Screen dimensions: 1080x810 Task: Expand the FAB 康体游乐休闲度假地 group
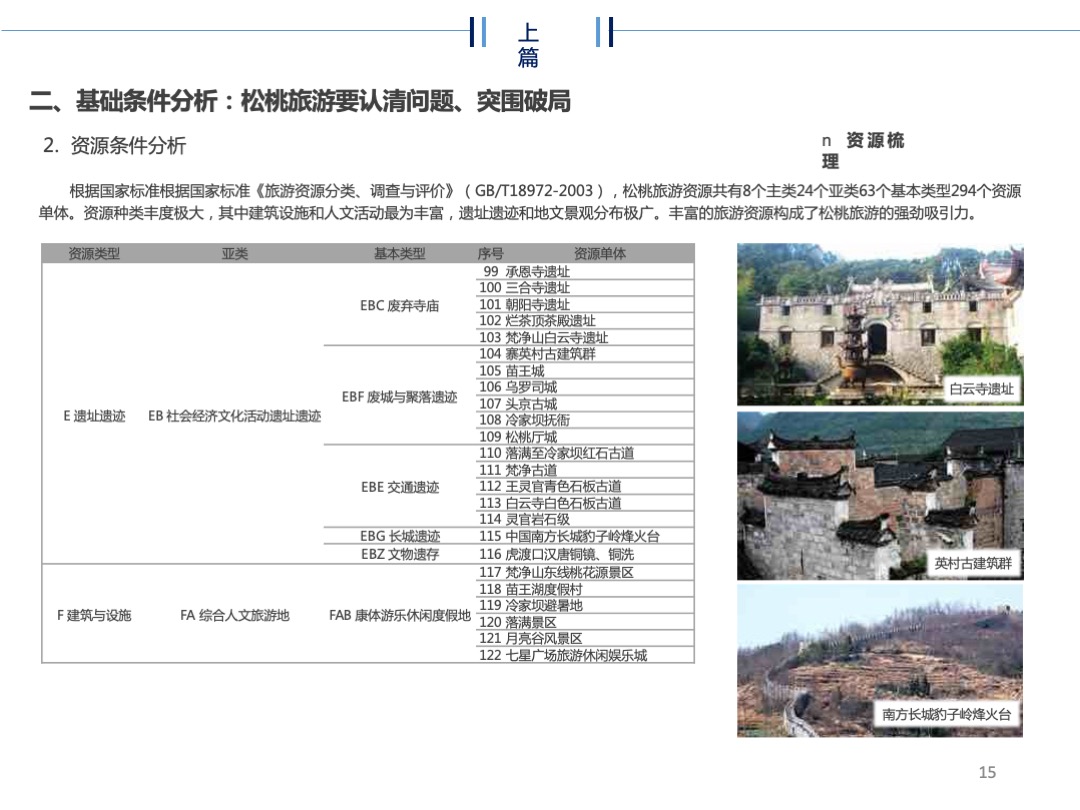click(x=398, y=617)
